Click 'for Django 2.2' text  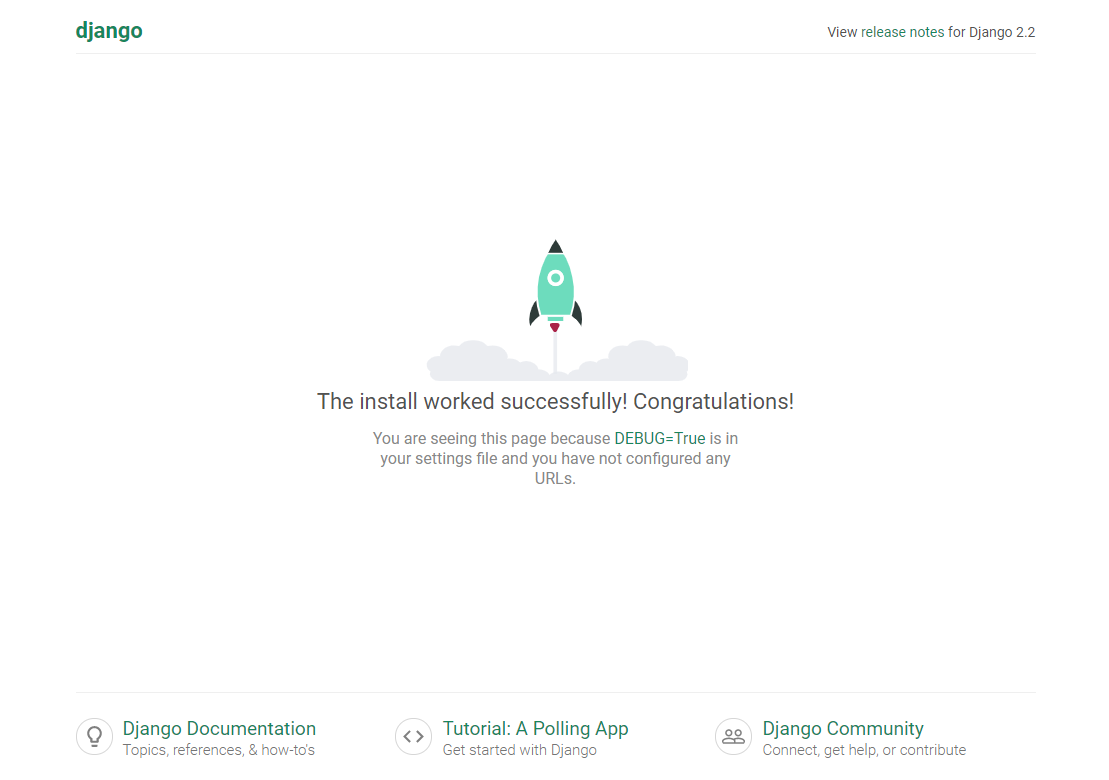pos(992,32)
